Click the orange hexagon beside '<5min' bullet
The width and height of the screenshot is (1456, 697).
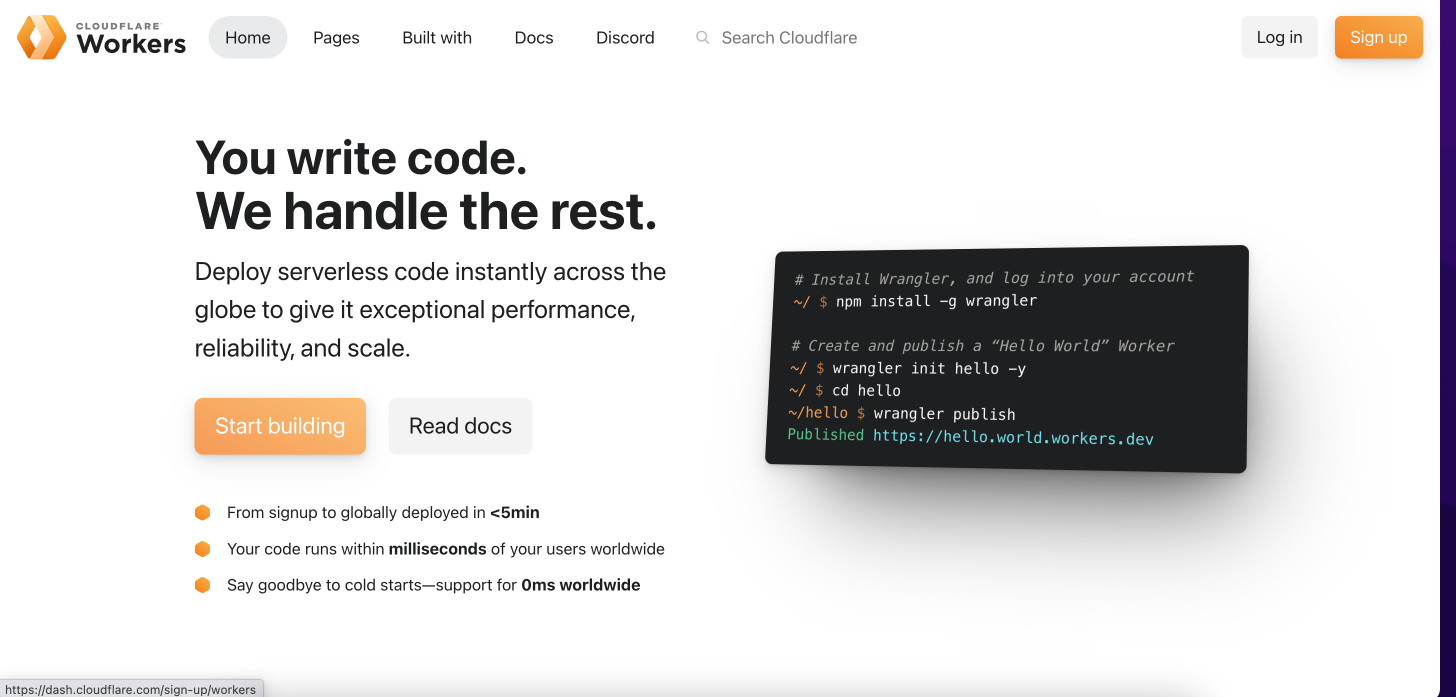[203, 512]
